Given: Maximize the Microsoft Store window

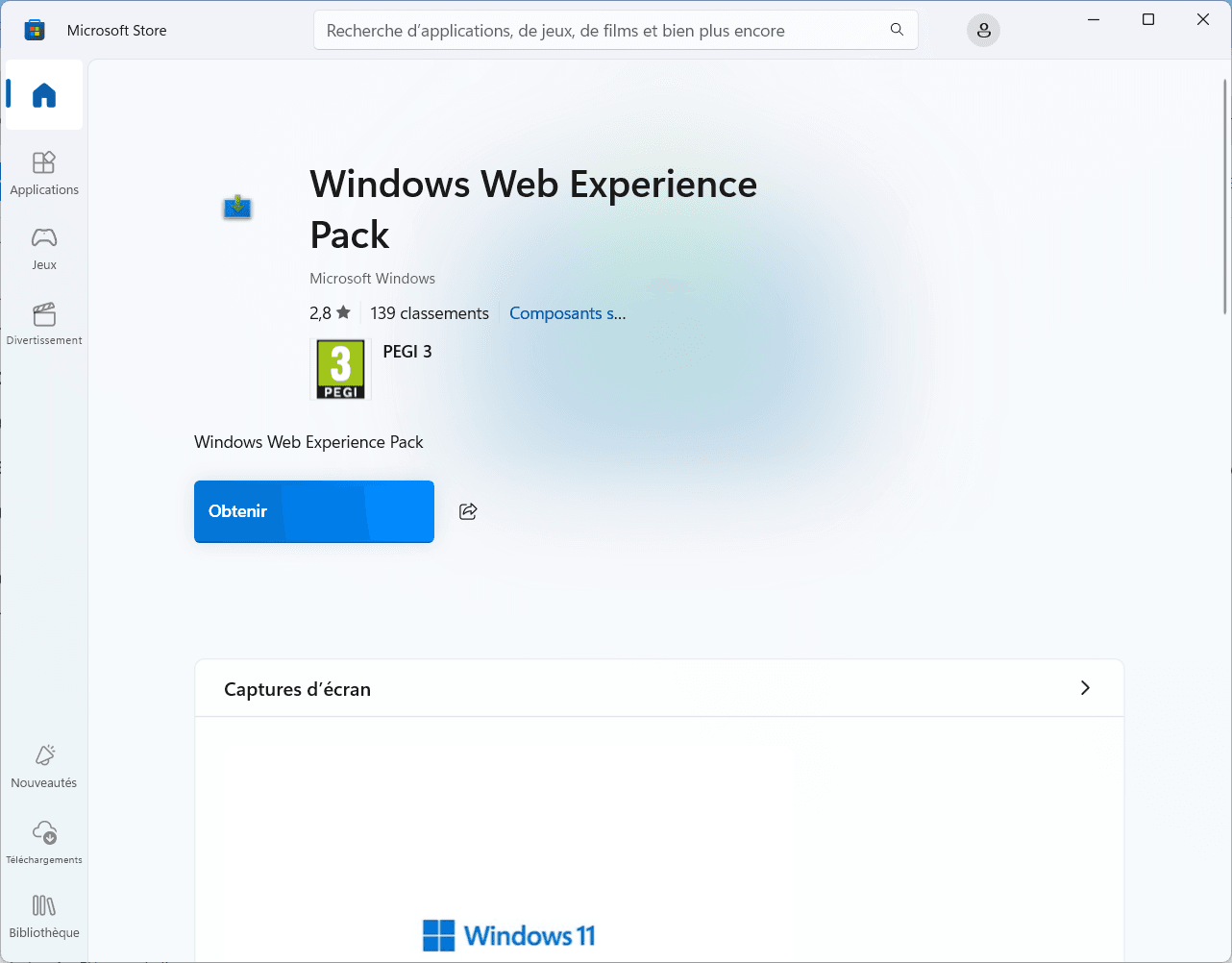Looking at the screenshot, I should point(1148,19).
